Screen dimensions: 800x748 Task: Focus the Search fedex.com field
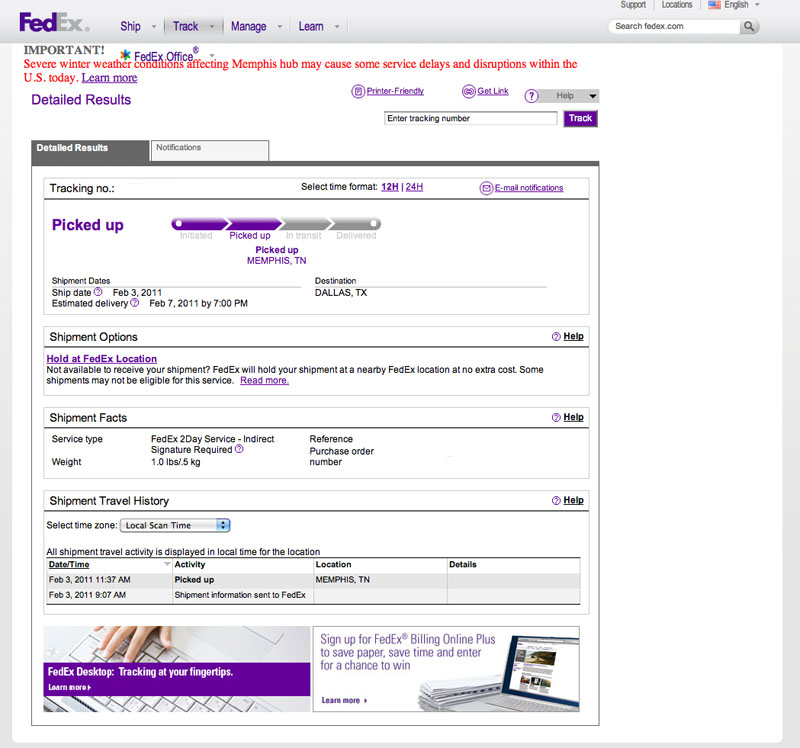tap(674, 26)
